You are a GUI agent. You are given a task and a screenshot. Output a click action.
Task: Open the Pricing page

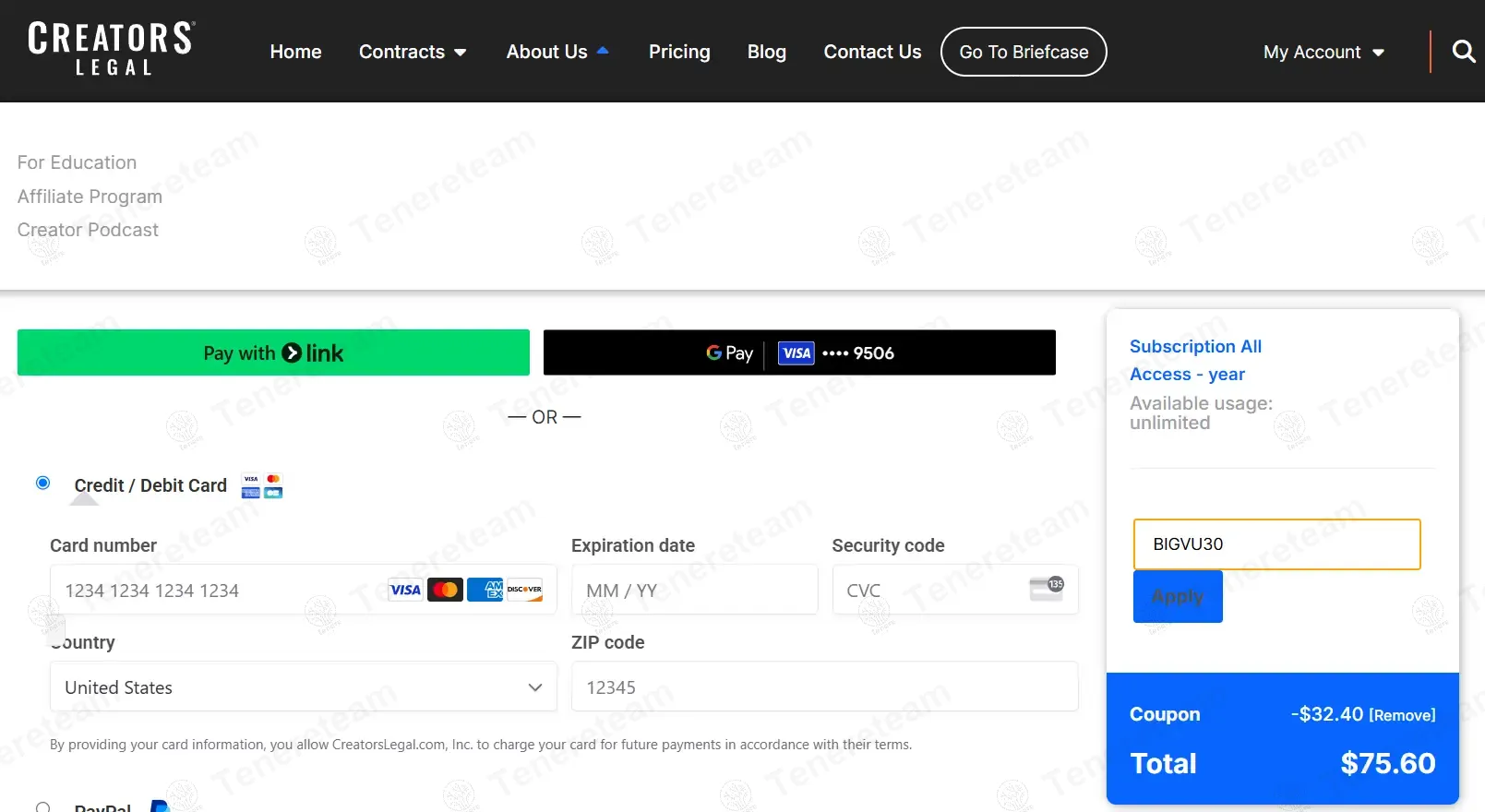(679, 52)
